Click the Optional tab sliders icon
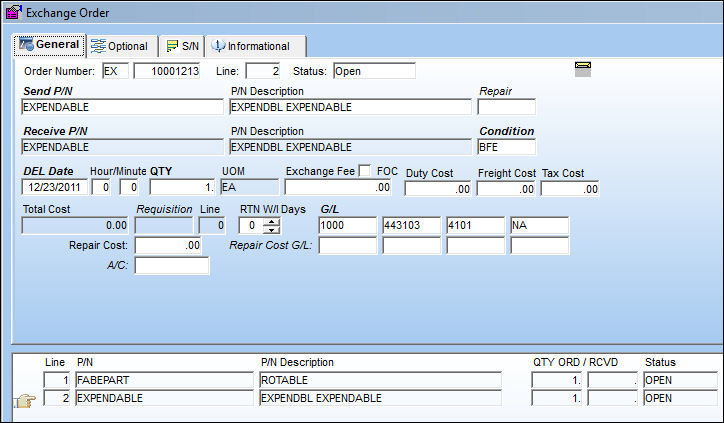This screenshot has height=423, width=724. (x=98, y=46)
